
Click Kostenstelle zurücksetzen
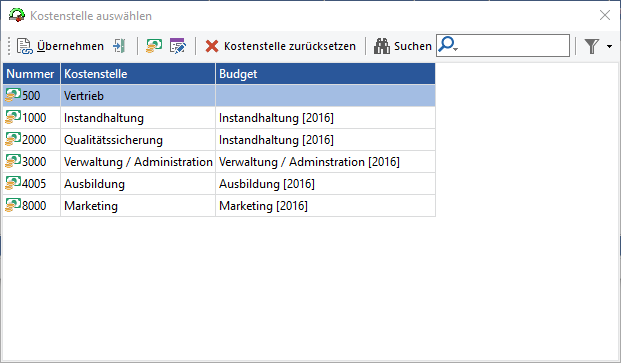click(280, 46)
